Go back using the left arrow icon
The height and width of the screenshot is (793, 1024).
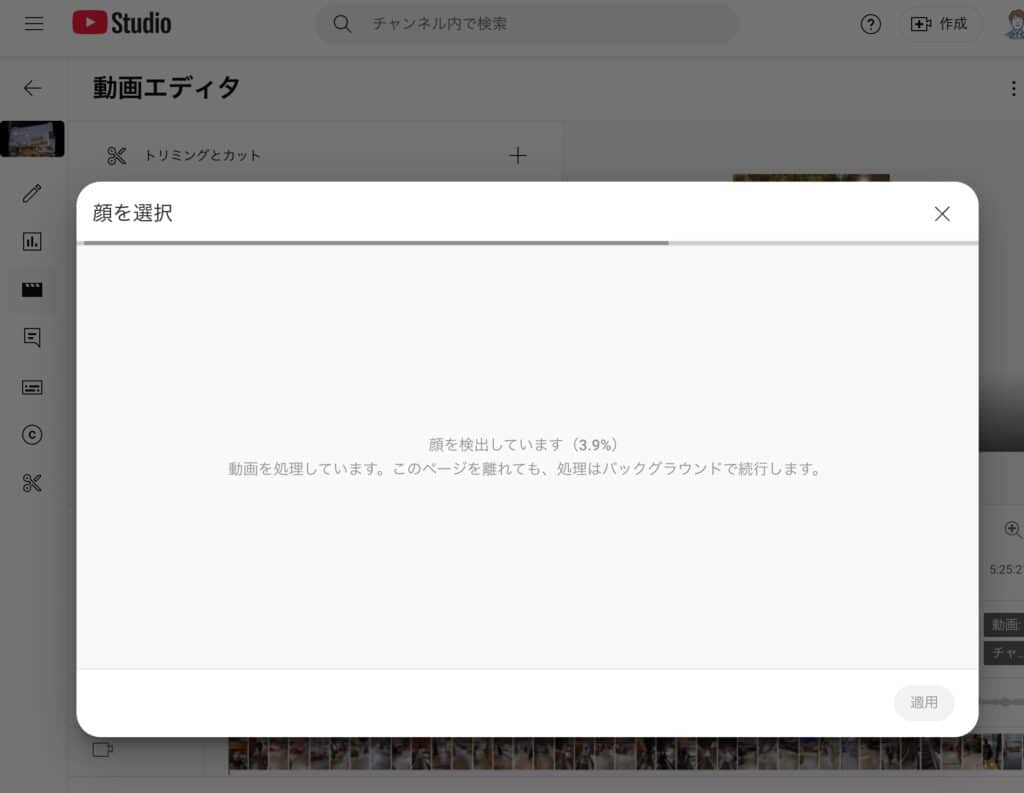[33, 88]
